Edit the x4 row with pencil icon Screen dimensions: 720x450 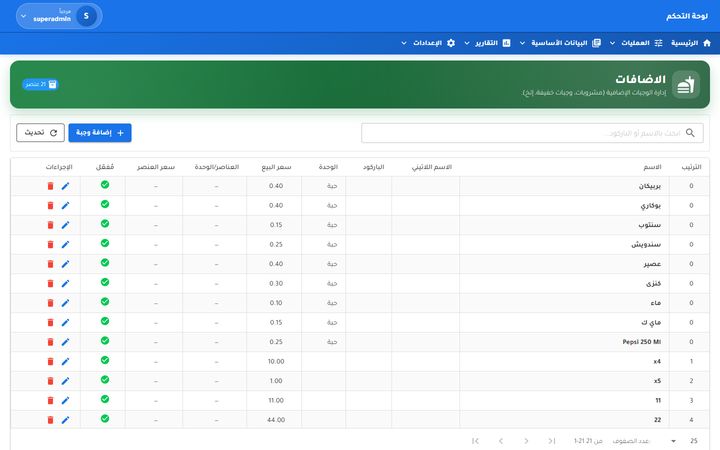pos(65,361)
